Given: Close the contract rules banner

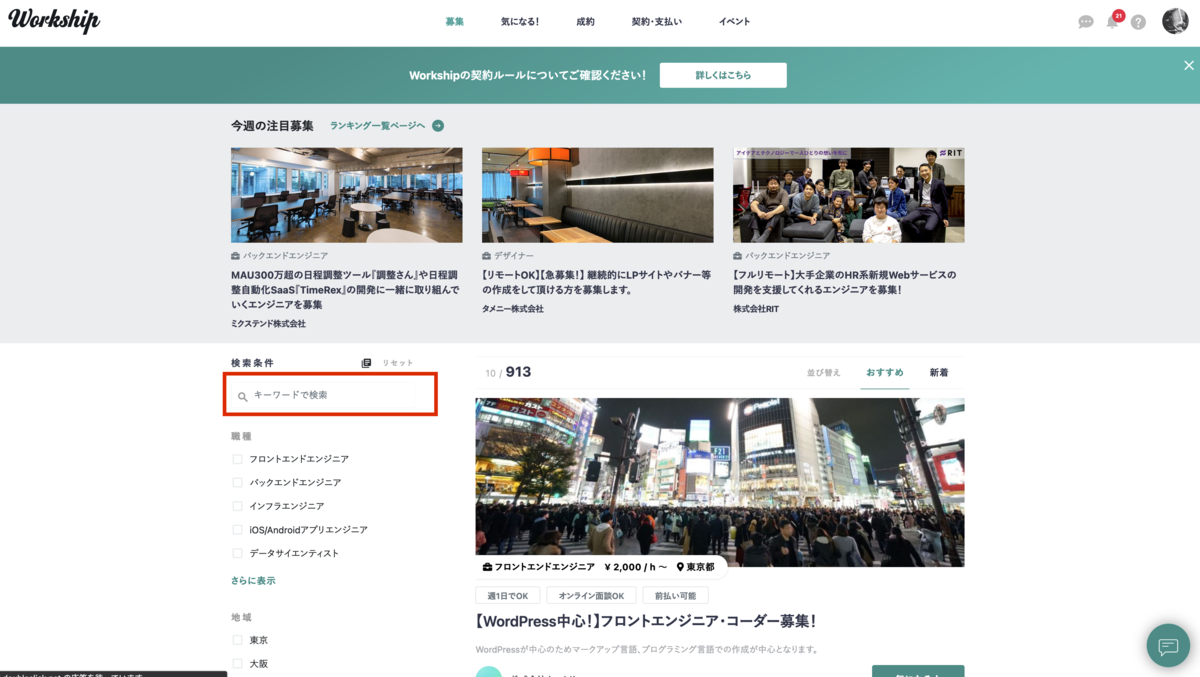Looking at the screenshot, I should pyautogui.click(x=1189, y=65).
